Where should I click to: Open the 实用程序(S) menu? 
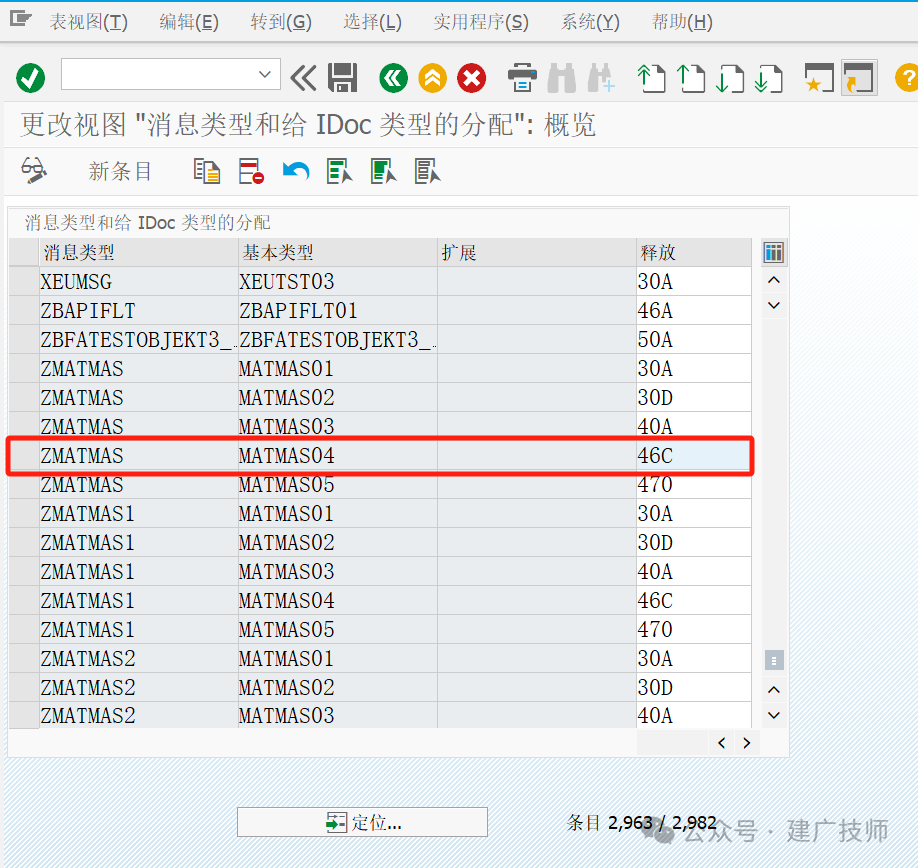[481, 22]
